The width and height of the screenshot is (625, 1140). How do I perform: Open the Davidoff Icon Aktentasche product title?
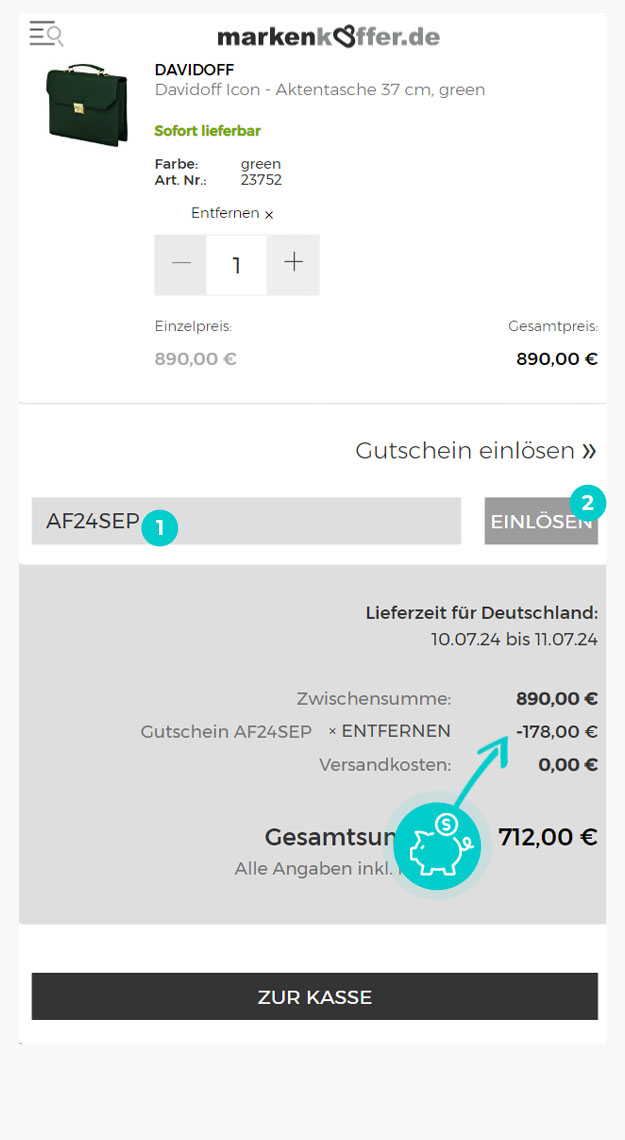(320, 90)
